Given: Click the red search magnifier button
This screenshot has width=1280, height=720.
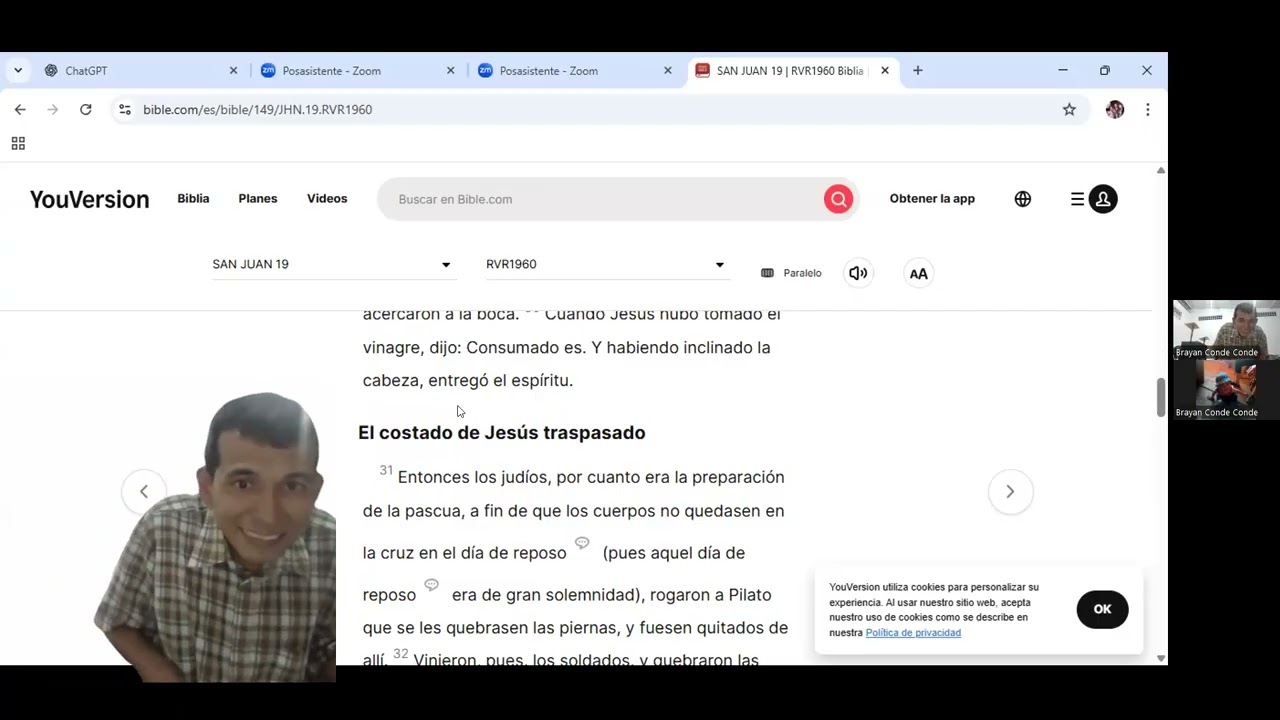Looking at the screenshot, I should coord(838,199).
